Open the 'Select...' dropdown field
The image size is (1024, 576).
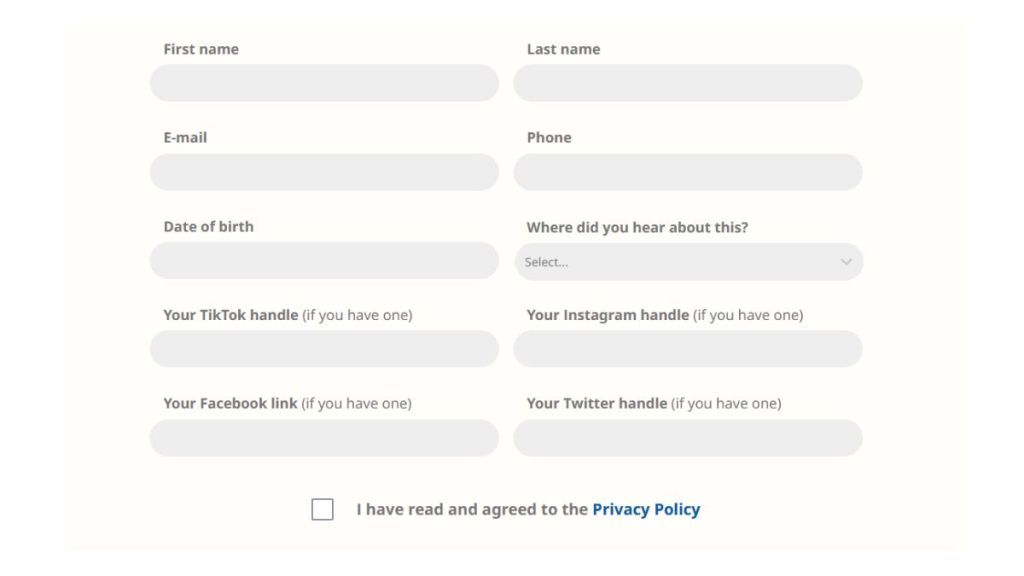[680, 262]
